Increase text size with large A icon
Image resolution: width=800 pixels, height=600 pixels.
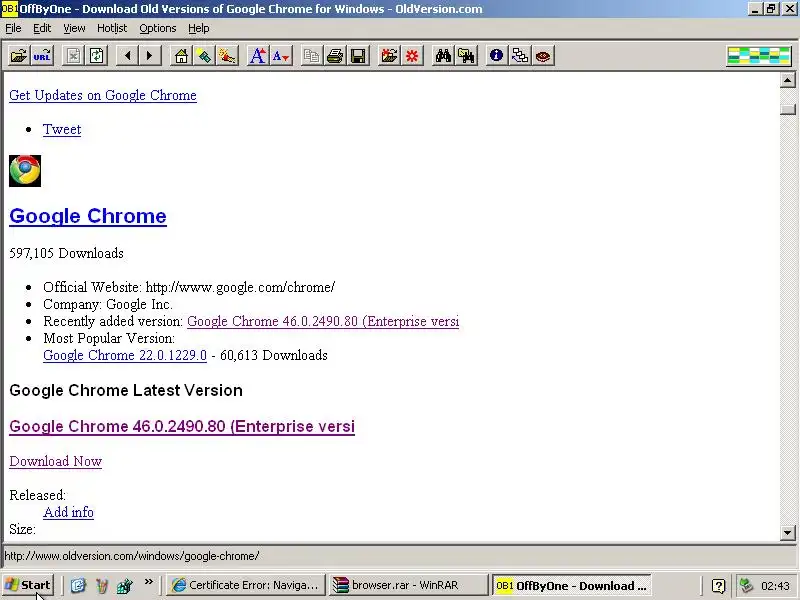(258, 56)
